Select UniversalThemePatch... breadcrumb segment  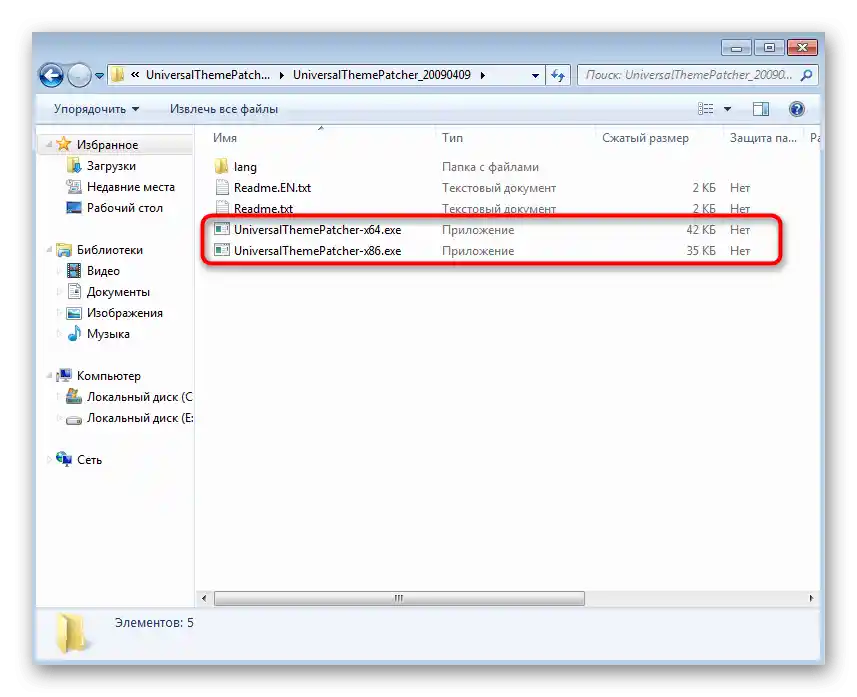click(208, 75)
